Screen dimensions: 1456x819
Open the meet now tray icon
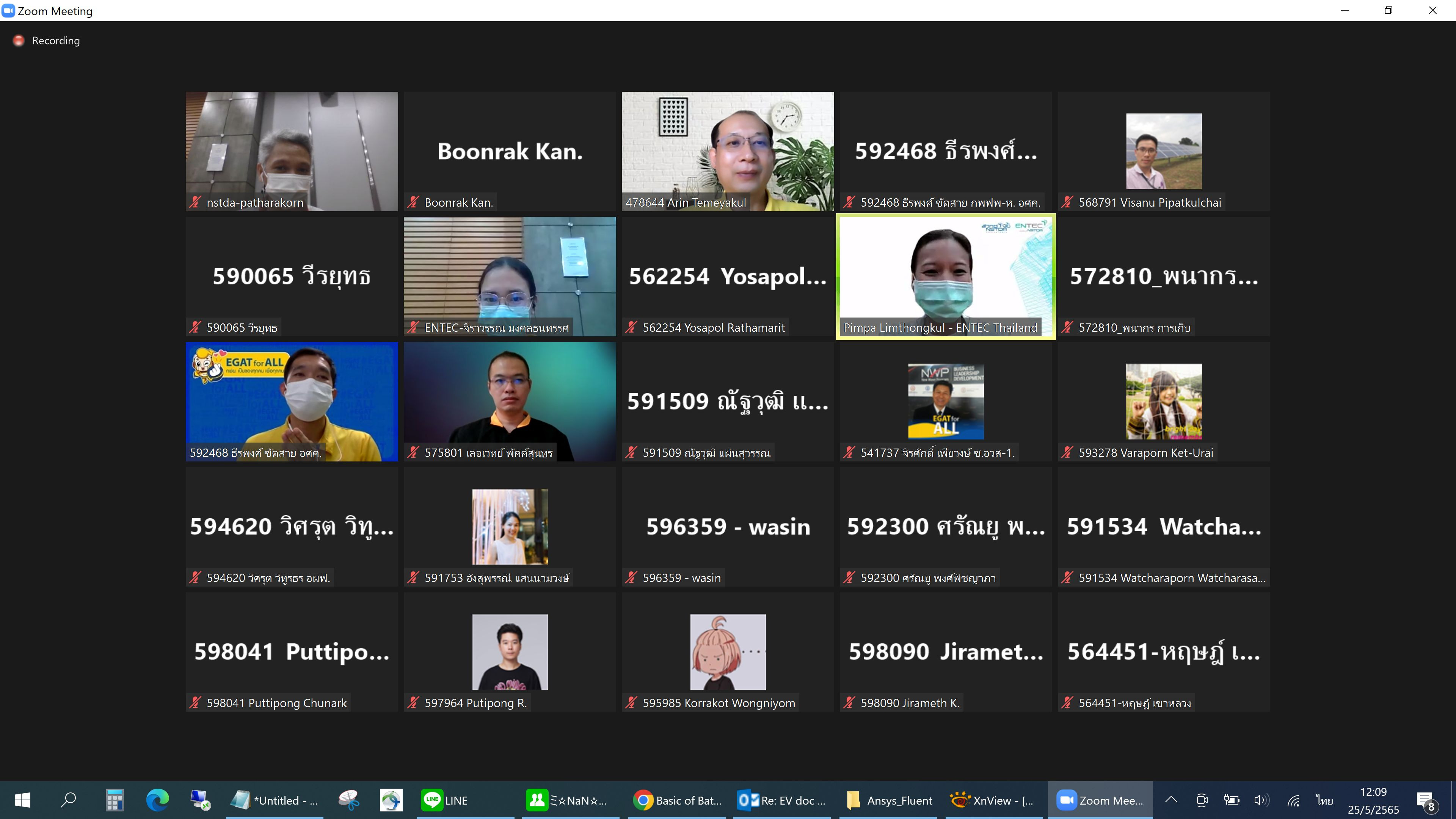pos(1202,800)
